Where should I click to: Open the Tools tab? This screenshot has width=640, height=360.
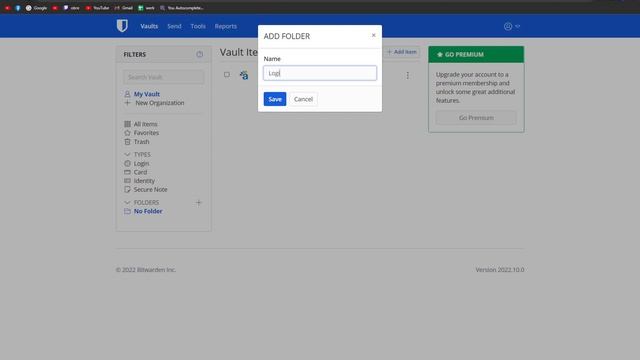point(198,26)
